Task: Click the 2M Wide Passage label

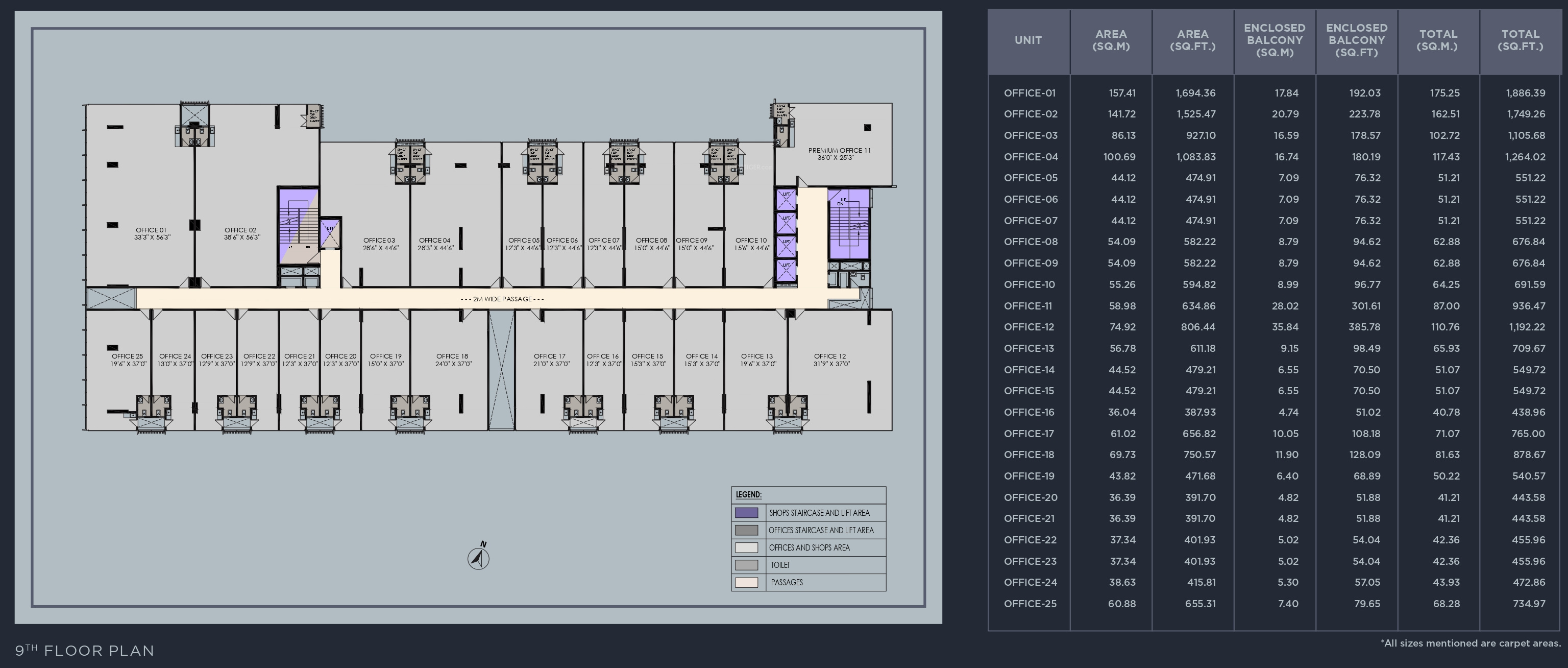Action: coord(502,299)
